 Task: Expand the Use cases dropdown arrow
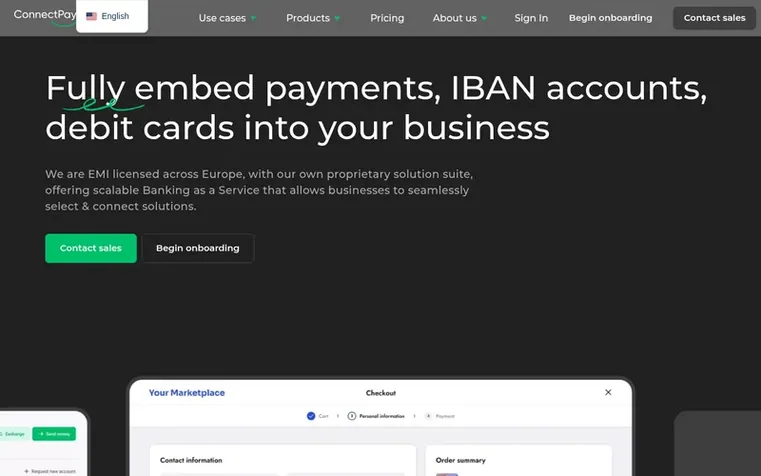253,18
